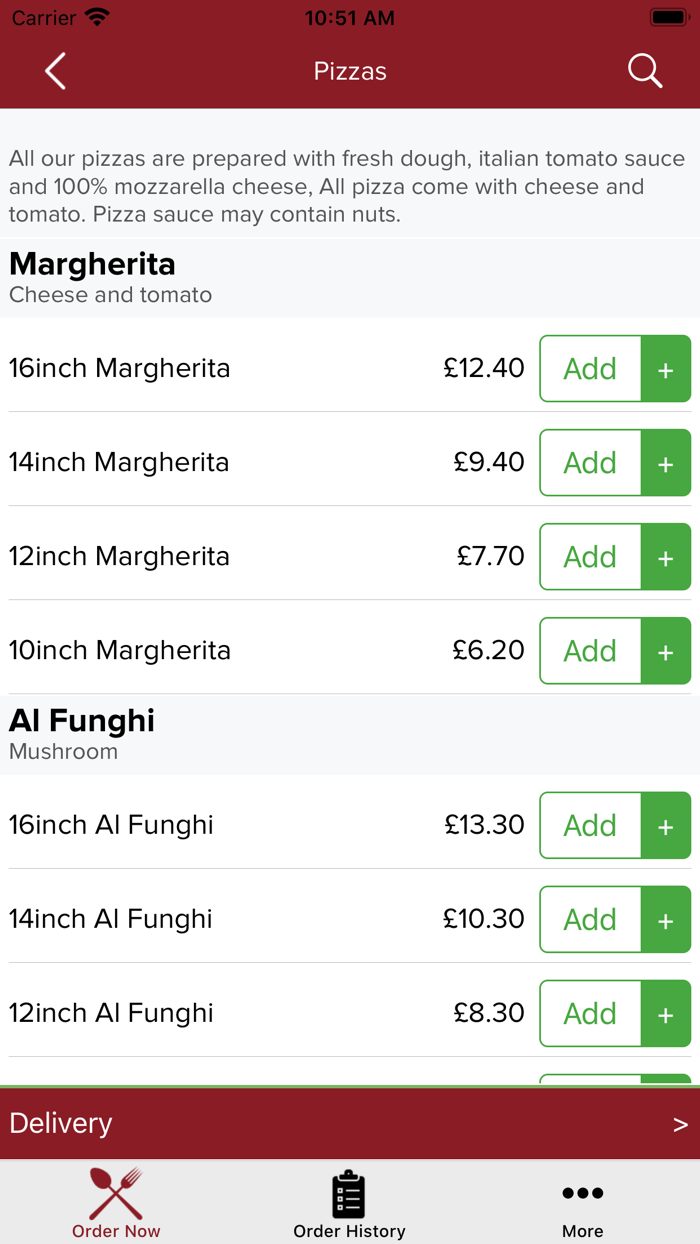
Task: Open the Order History clipboard icon
Action: click(x=349, y=1193)
